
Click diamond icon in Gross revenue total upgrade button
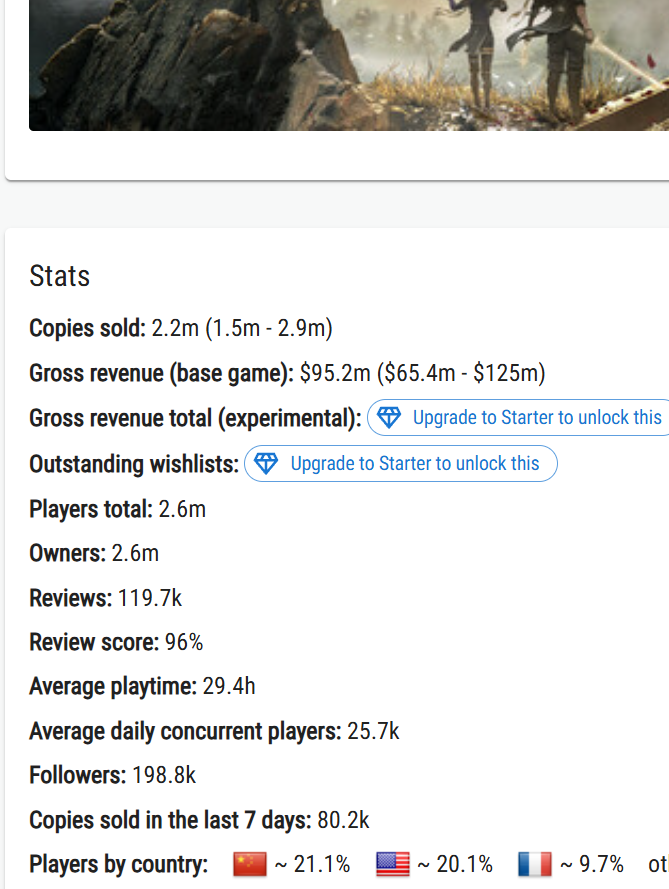pos(389,418)
